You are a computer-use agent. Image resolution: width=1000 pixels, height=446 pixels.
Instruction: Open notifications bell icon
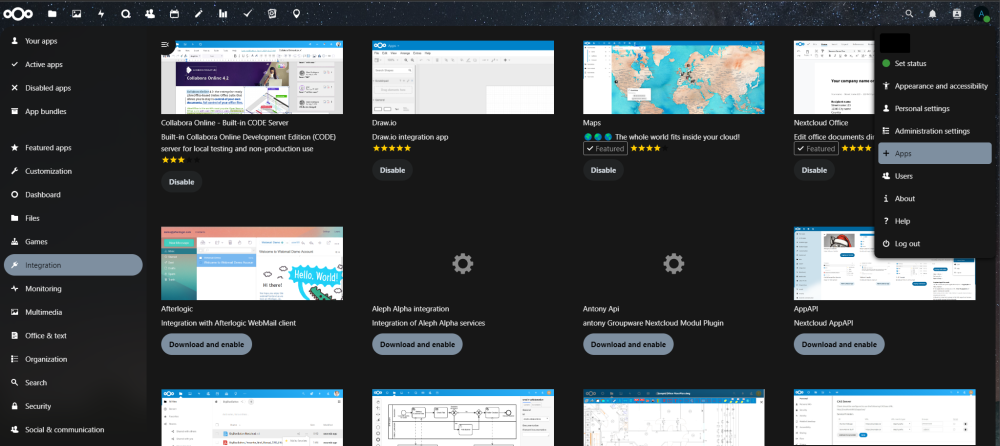(x=932, y=13)
